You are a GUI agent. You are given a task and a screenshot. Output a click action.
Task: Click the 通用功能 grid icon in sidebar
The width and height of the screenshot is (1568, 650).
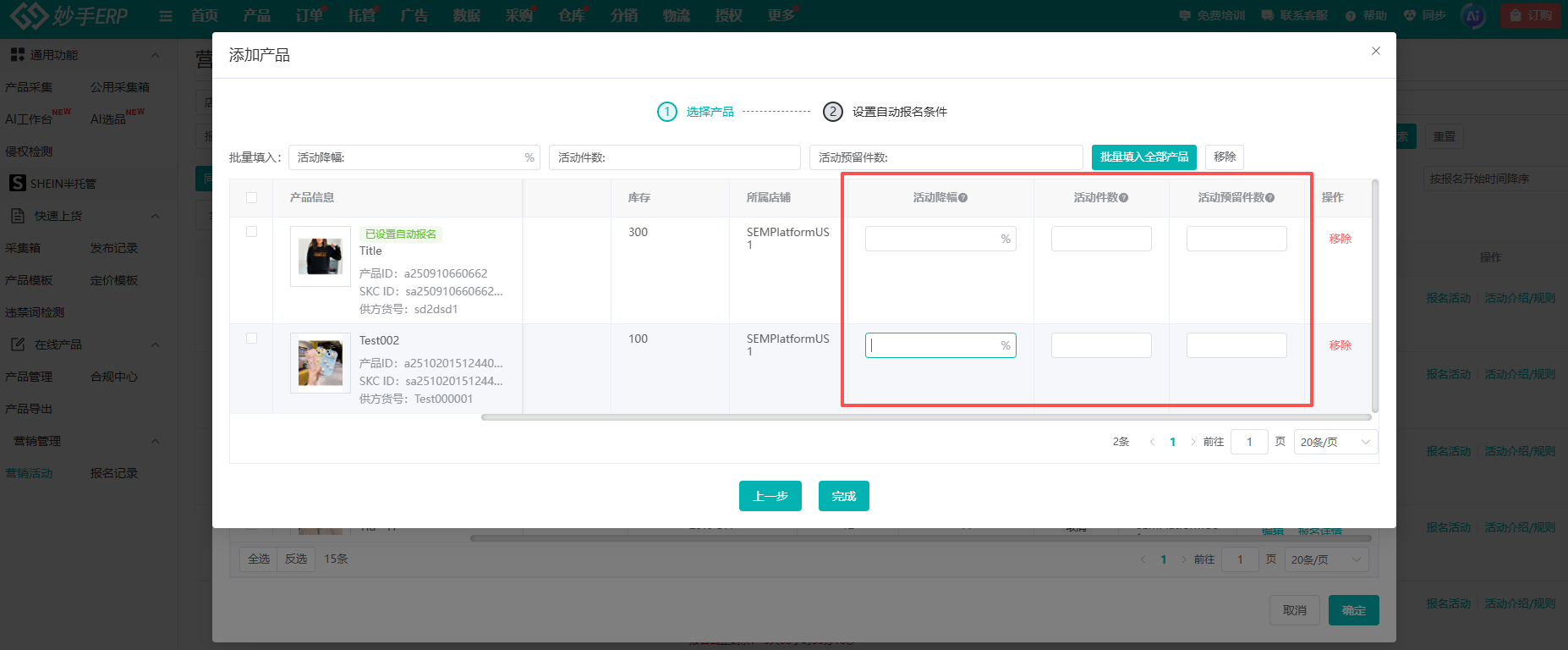pos(17,54)
